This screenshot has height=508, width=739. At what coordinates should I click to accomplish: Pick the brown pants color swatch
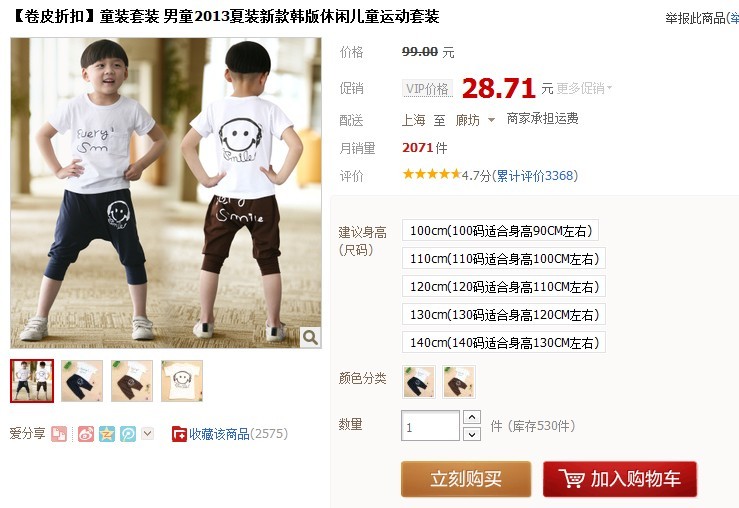(459, 382)
